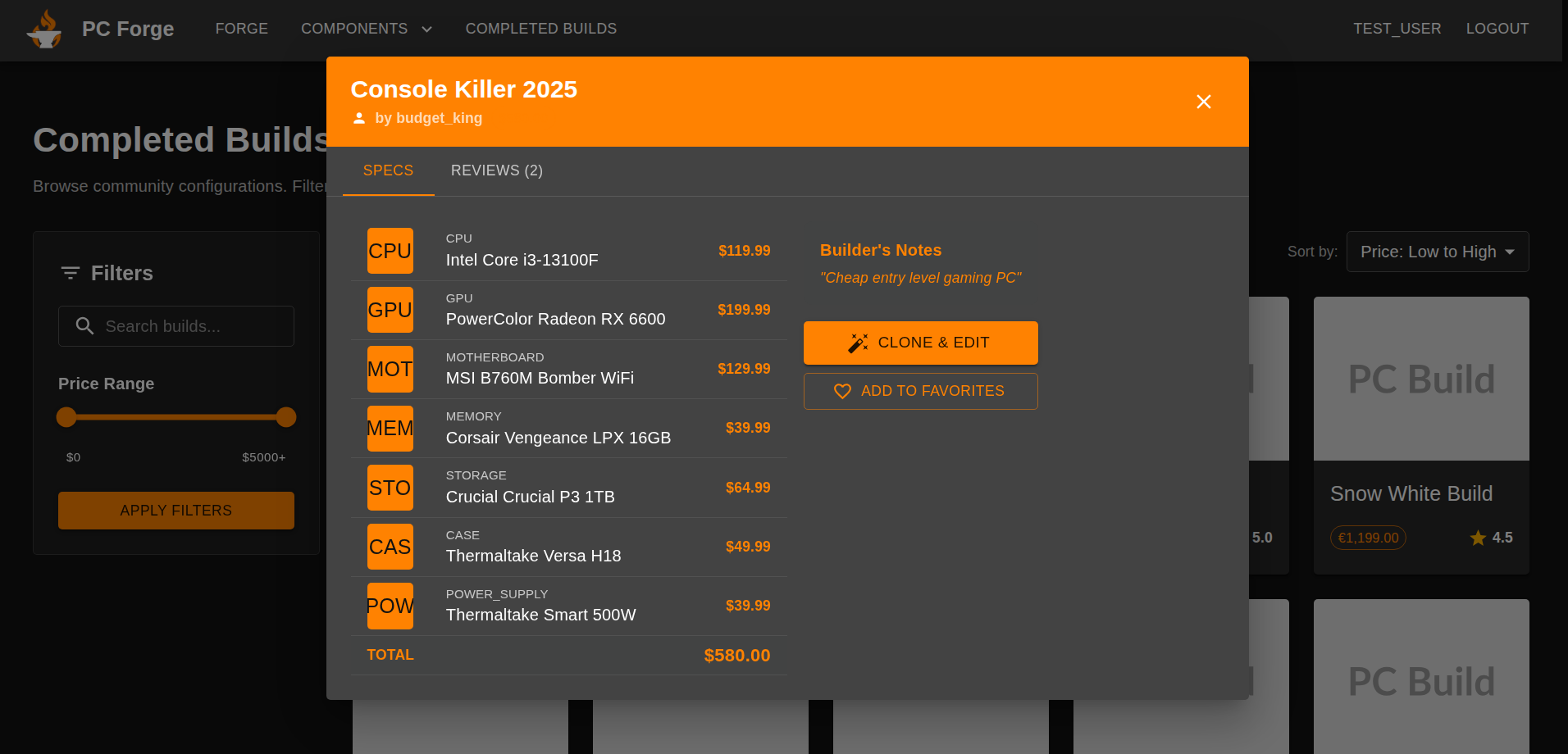Switch to the Reviews (2) tab
Screen dimensions: 1568x754
(x=496, y=170)
